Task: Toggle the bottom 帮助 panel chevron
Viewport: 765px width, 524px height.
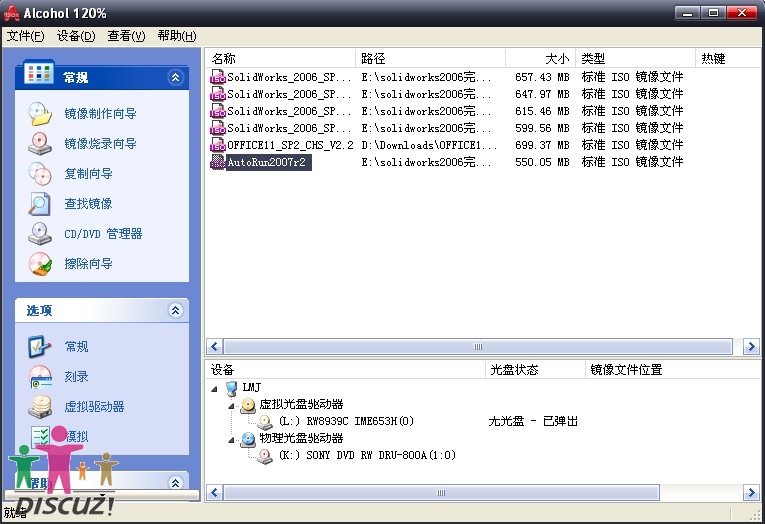Action: 176,483
